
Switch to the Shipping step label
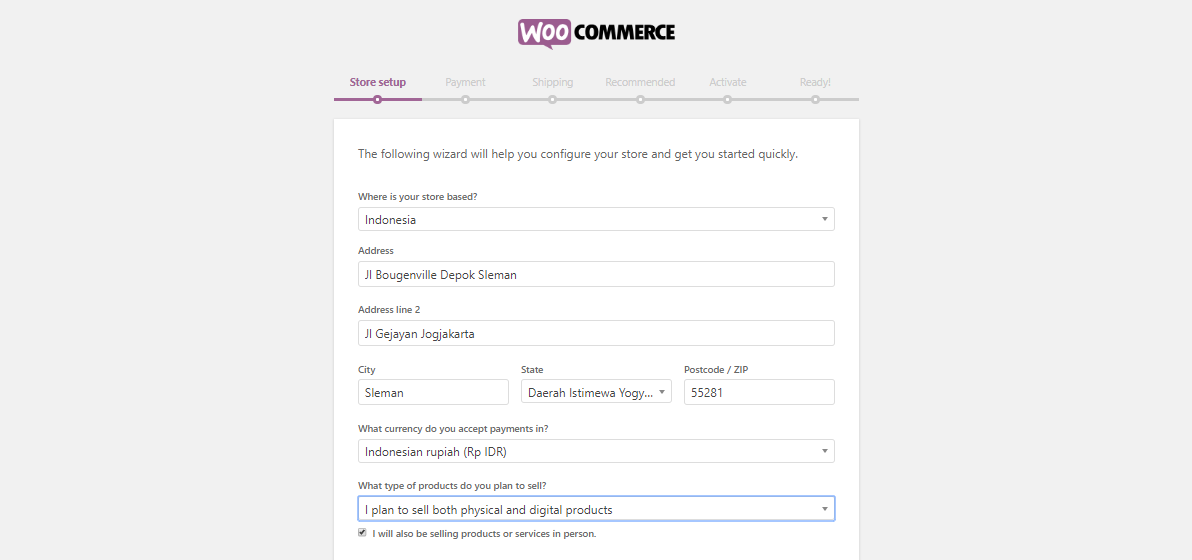[x=552, y=82]
